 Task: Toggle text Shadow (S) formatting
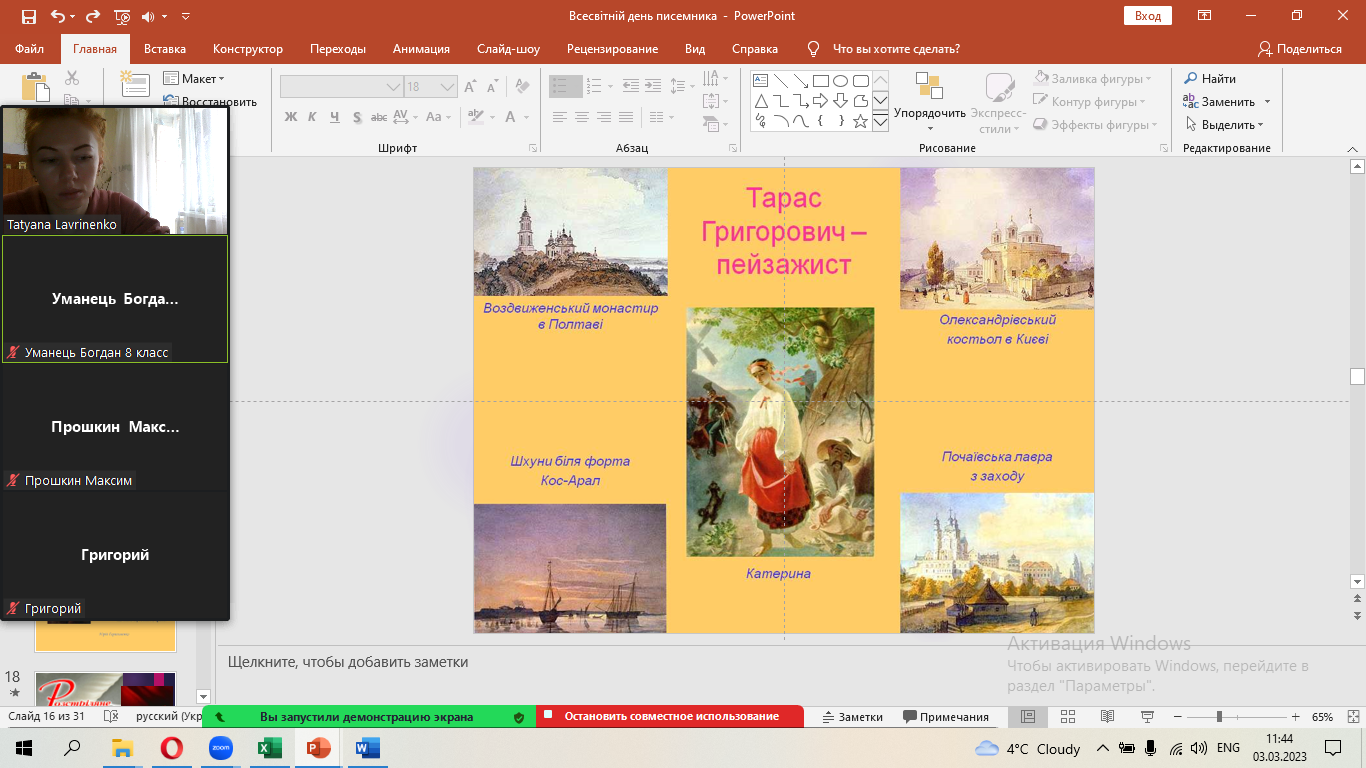pos(356,117)
